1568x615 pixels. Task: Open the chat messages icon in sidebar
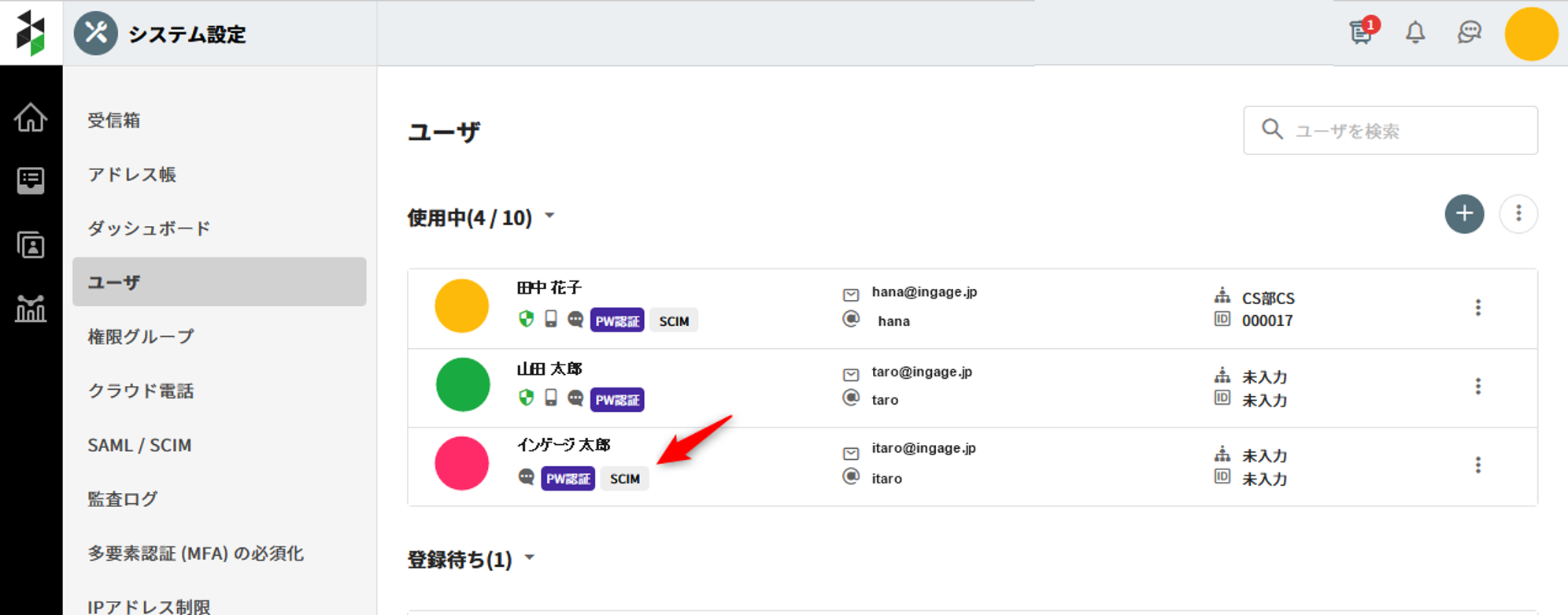pos(31,180)
